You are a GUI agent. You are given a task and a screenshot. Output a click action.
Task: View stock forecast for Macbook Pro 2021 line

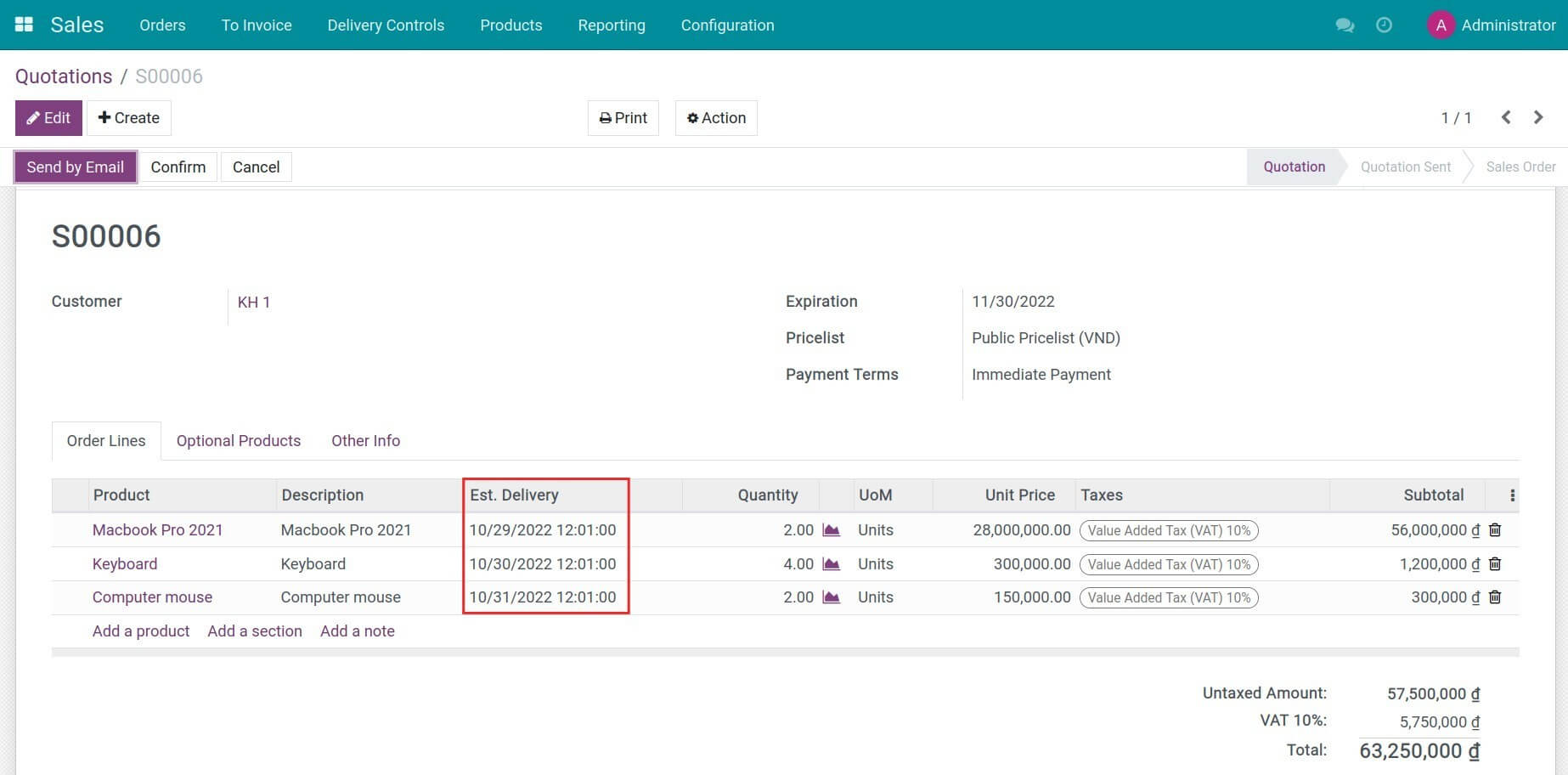831,529
